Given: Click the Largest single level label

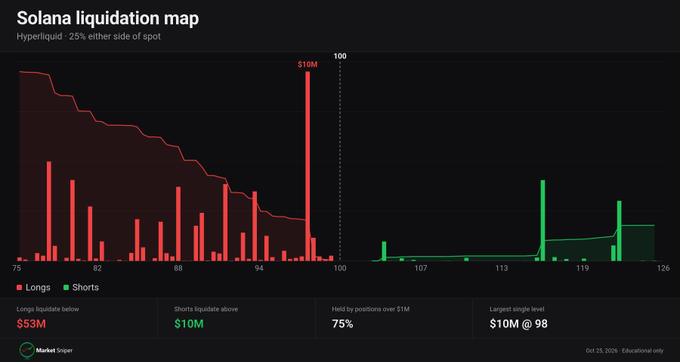Looking at the screenshot, I should pos(517,309).
